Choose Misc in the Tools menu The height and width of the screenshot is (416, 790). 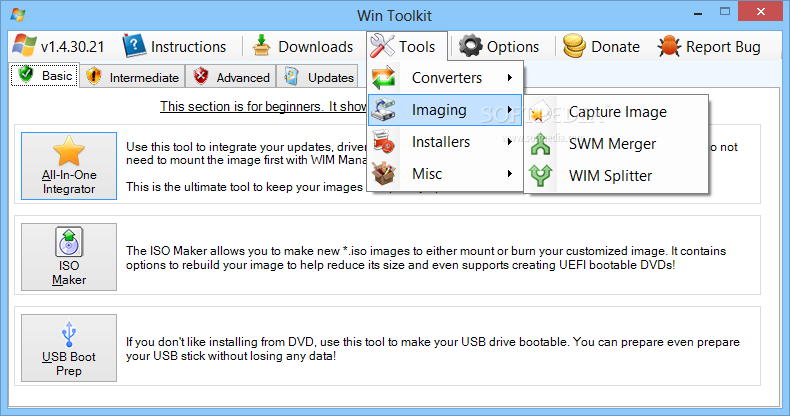tap(445, 174)
